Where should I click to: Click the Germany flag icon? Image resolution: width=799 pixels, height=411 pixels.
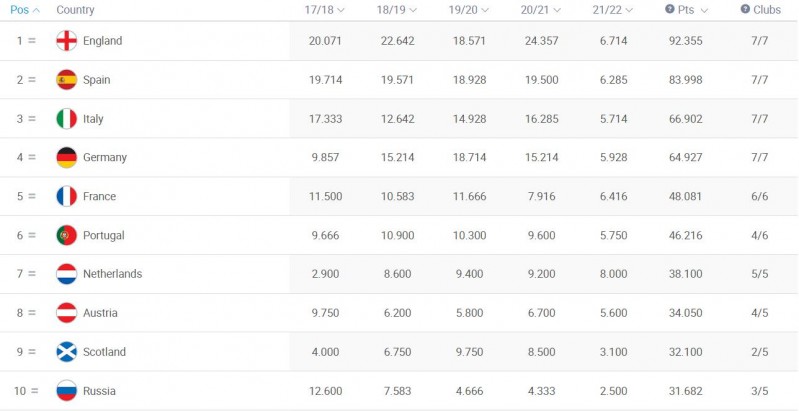coord(66,158)
